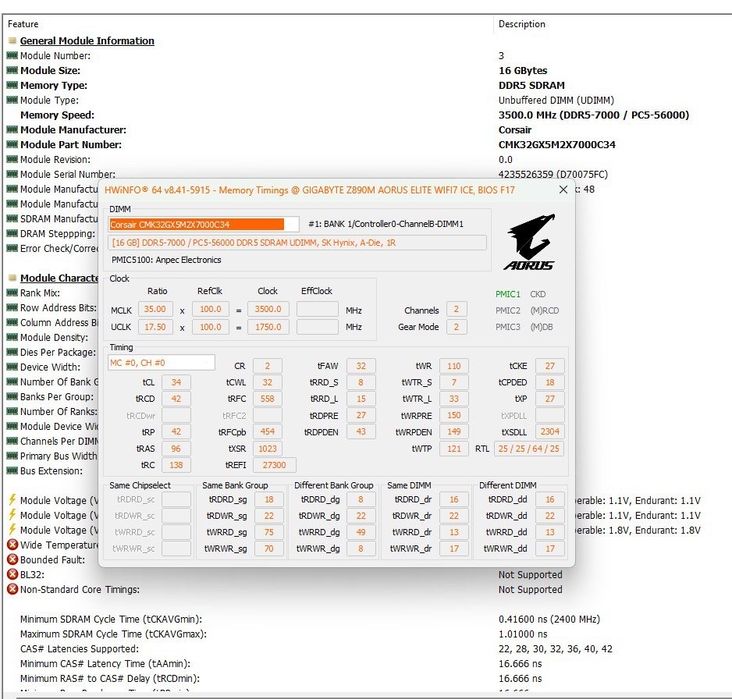
Task: Click the memory chip icon beside Module Revision
Action: [13, 159]
